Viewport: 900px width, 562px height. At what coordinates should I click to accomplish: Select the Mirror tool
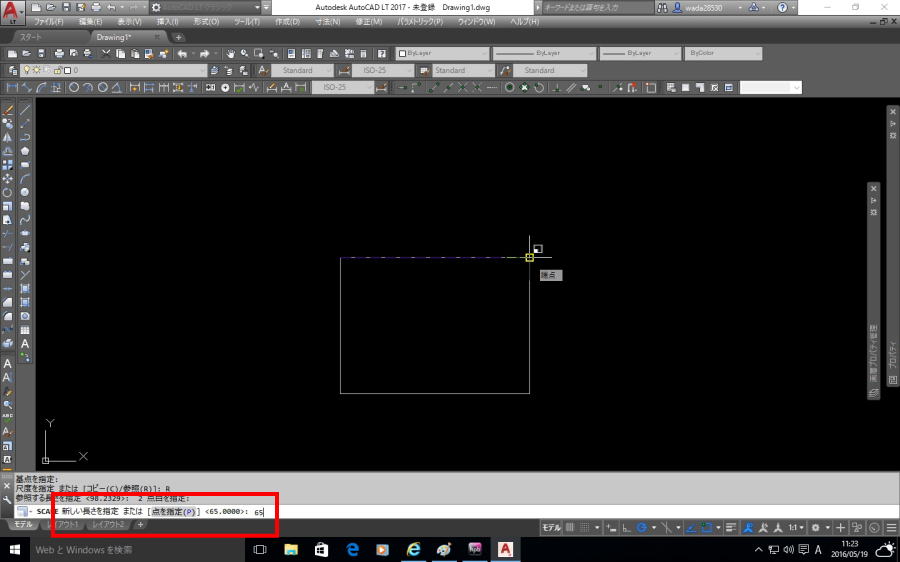[7, 137]
